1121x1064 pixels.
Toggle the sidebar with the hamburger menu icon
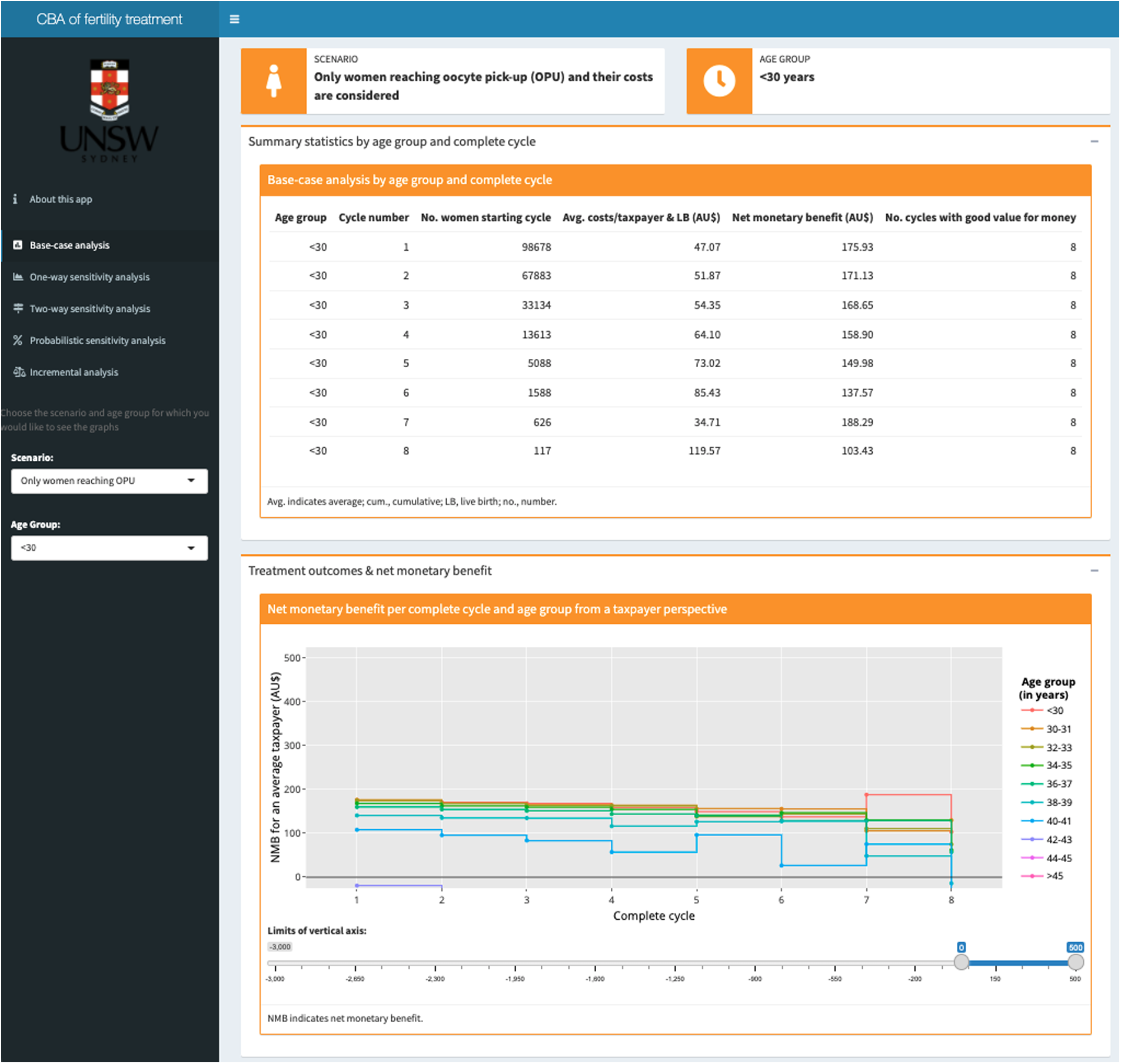point(234,19)
